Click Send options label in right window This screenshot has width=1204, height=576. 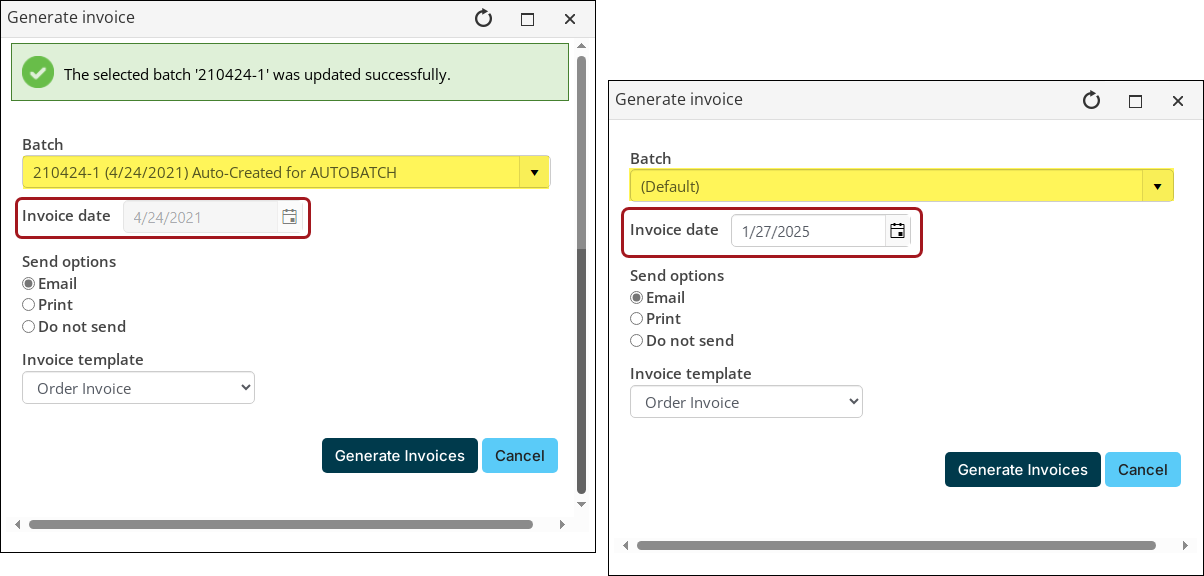pyautogui.click(x=677, y=276)
